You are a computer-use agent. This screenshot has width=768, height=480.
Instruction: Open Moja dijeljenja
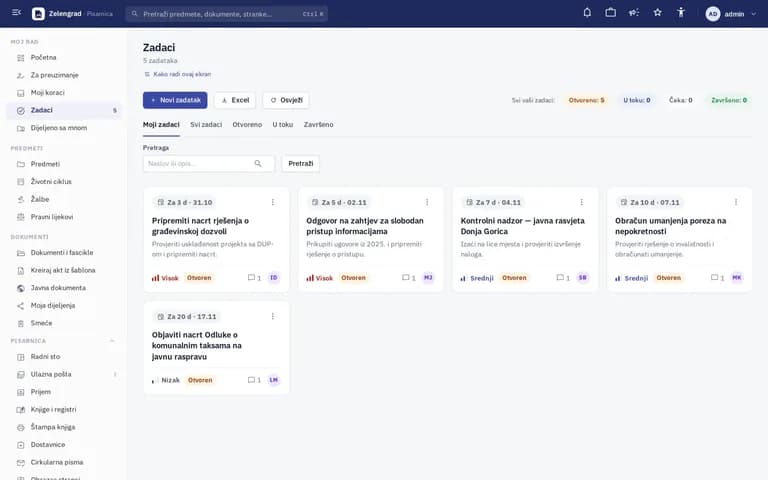pos(64,306)
